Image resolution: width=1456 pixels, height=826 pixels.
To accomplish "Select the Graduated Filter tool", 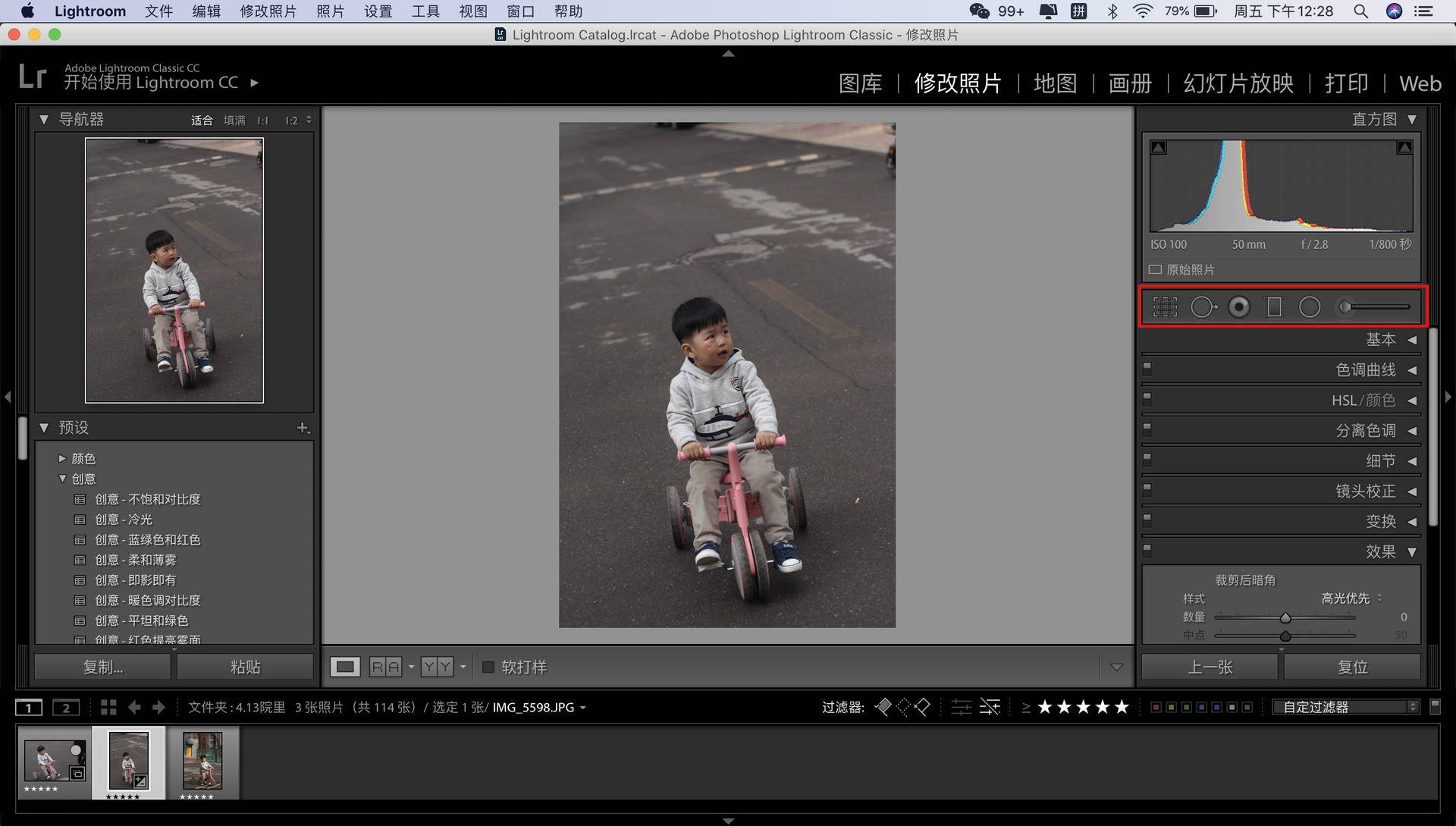I will click(x=1274, y=307).
